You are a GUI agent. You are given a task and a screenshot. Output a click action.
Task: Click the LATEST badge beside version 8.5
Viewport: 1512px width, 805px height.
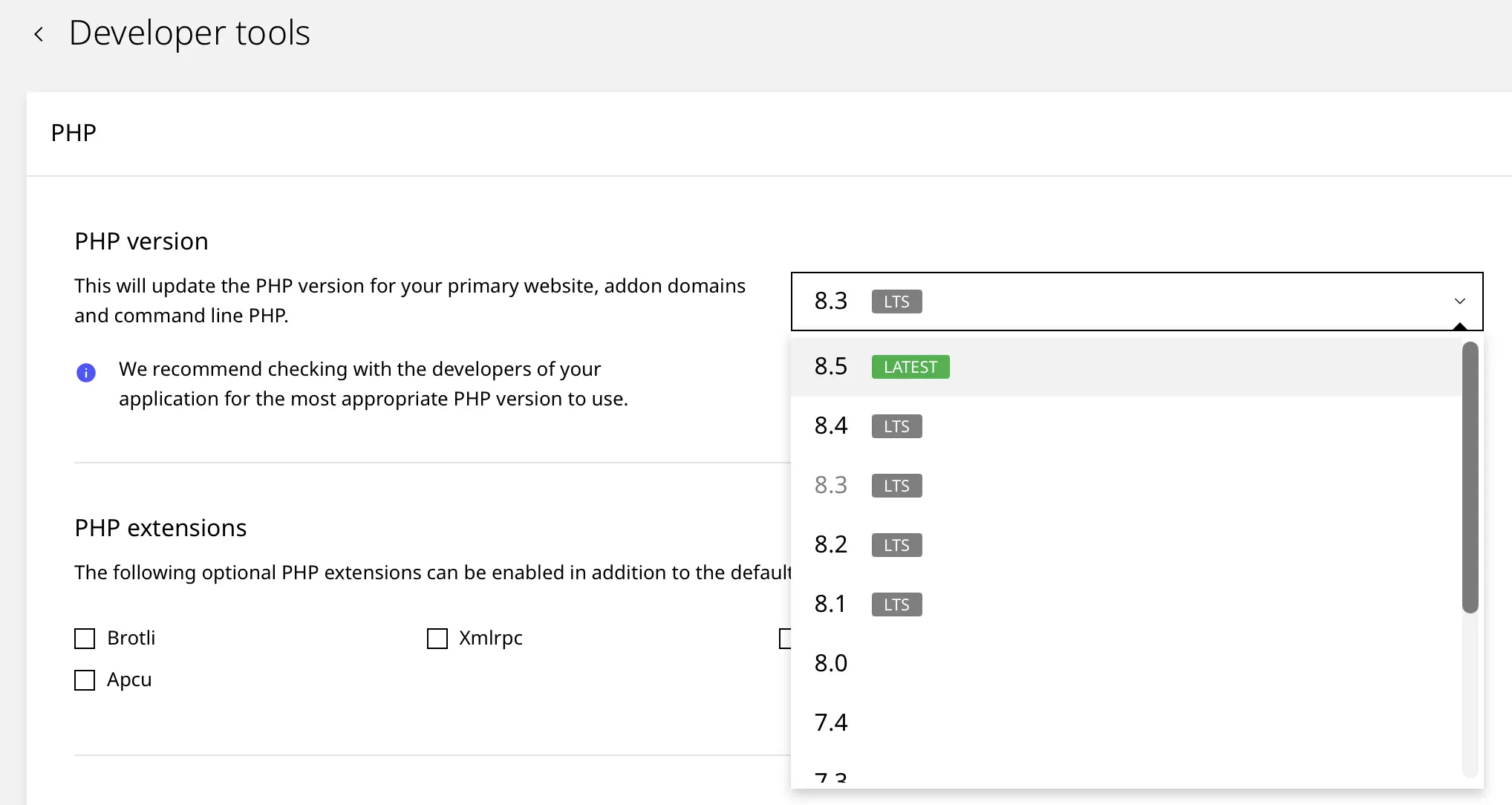910,366
